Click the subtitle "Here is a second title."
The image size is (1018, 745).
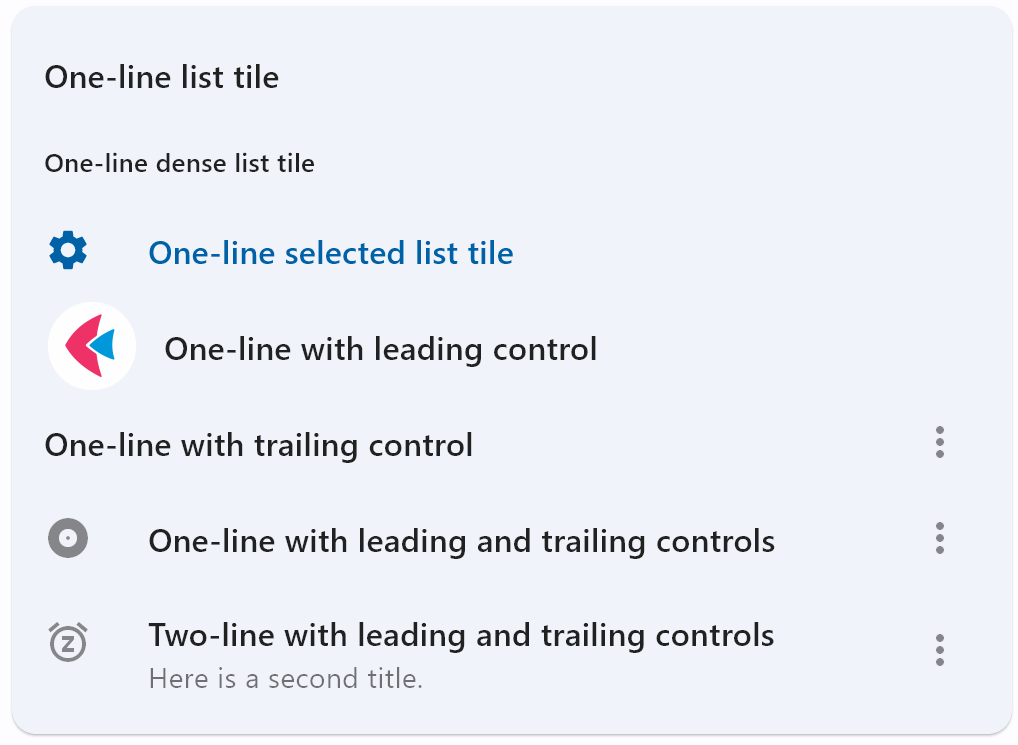(285, 679)
